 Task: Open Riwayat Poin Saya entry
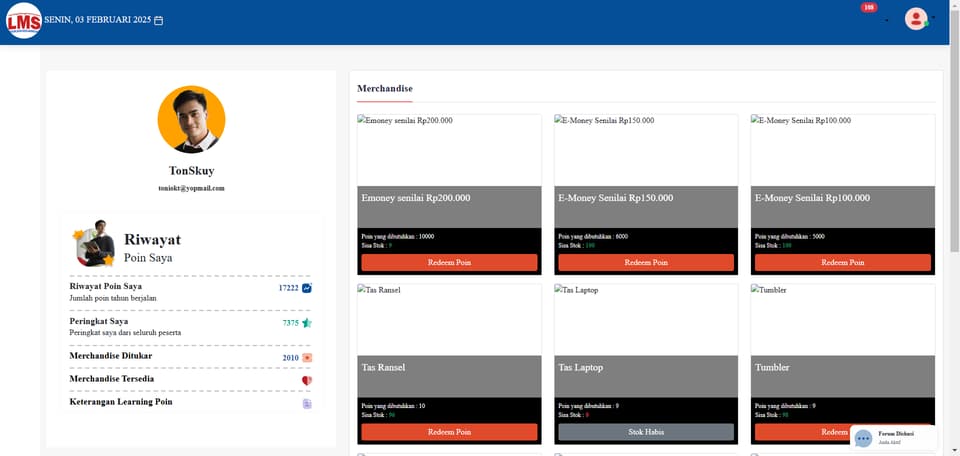[x=190, y=292]
